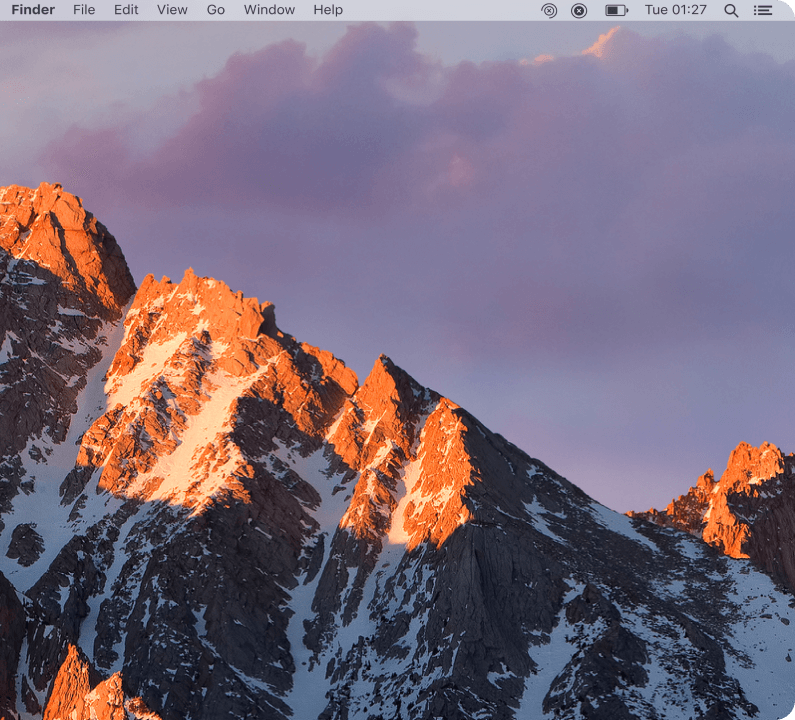Open the Window menu

(x=269, y=10)
